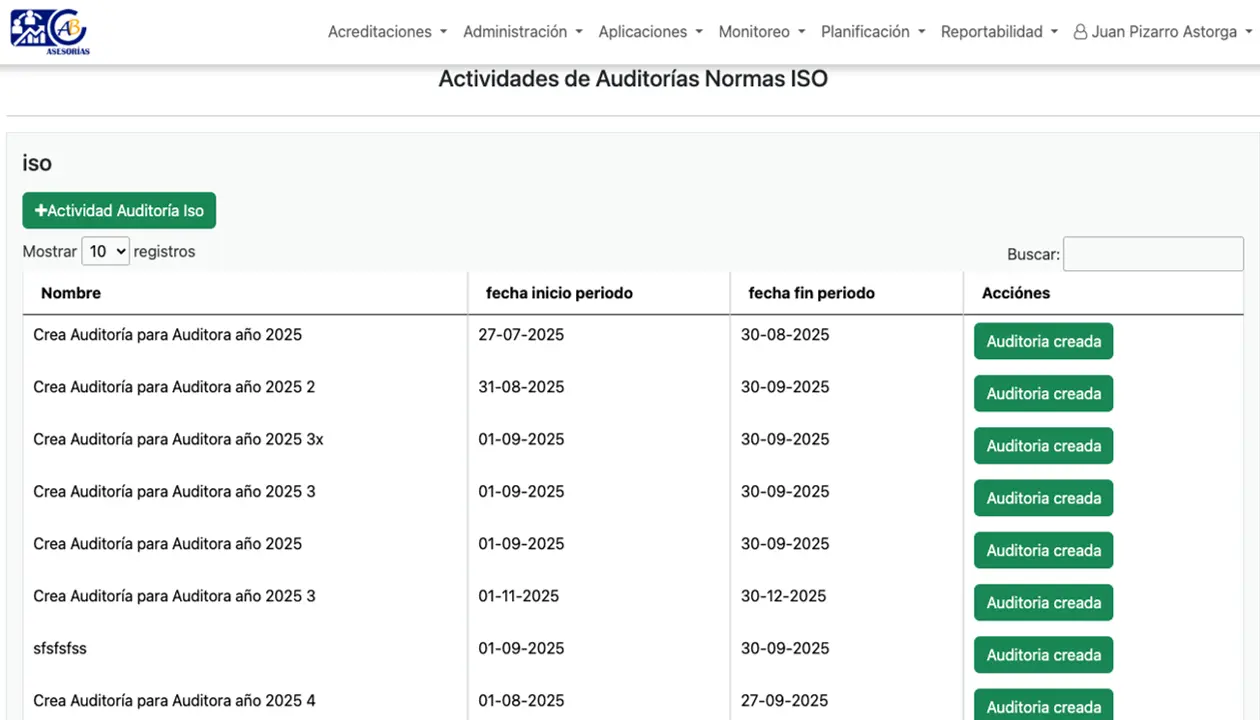The image size is (1260, 720).
Task: Focus the Buscar search field
Action: pyautogui.click(x=1152, y=254)
